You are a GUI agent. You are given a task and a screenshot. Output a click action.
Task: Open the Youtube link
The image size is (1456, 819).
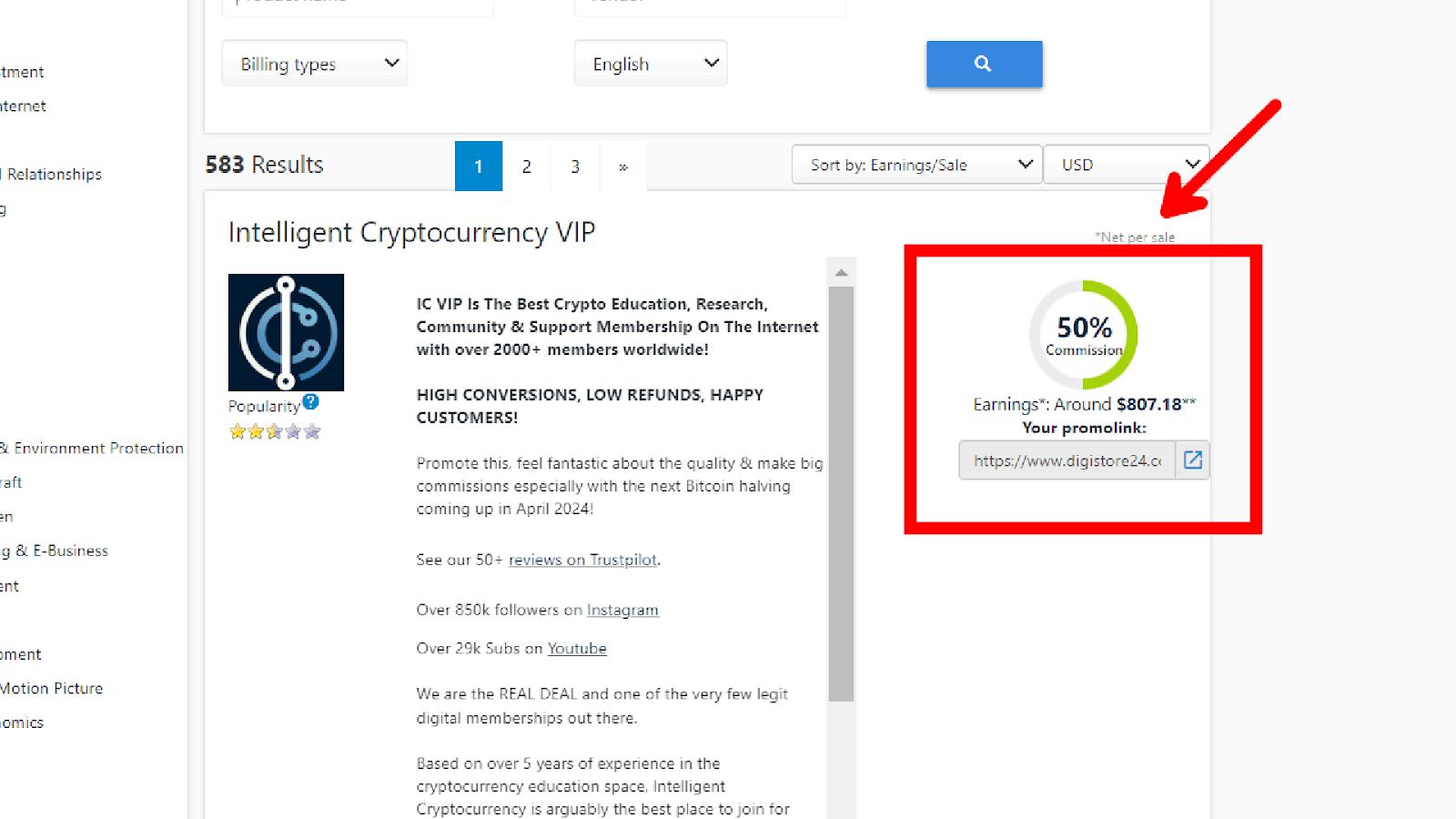pos(577,648)
